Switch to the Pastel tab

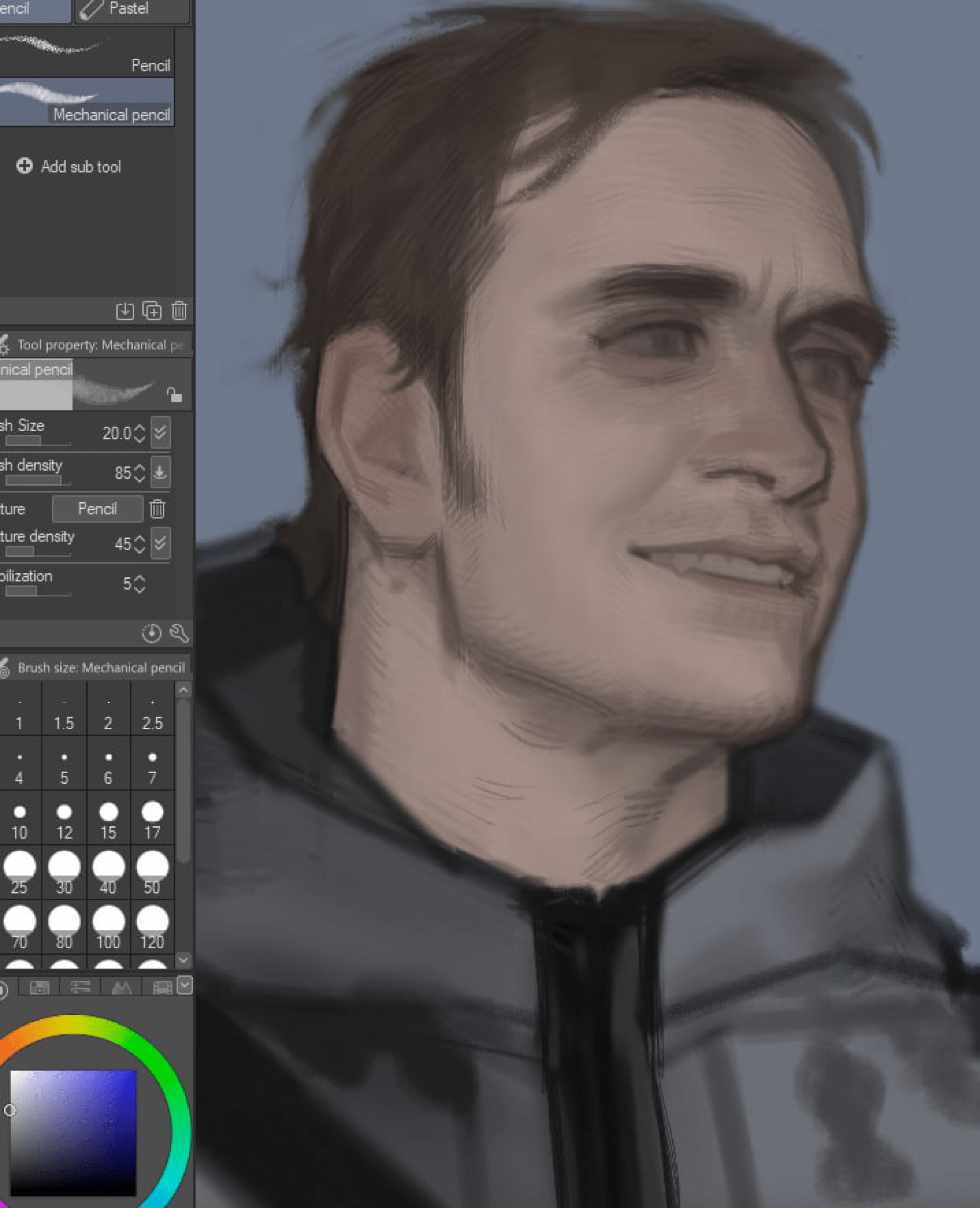tap(130, 9)
